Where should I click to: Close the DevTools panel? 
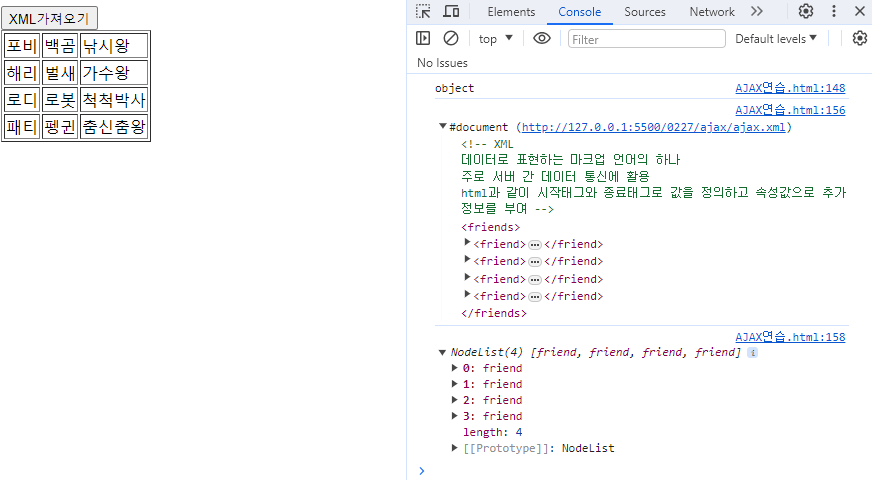point(859,11)
